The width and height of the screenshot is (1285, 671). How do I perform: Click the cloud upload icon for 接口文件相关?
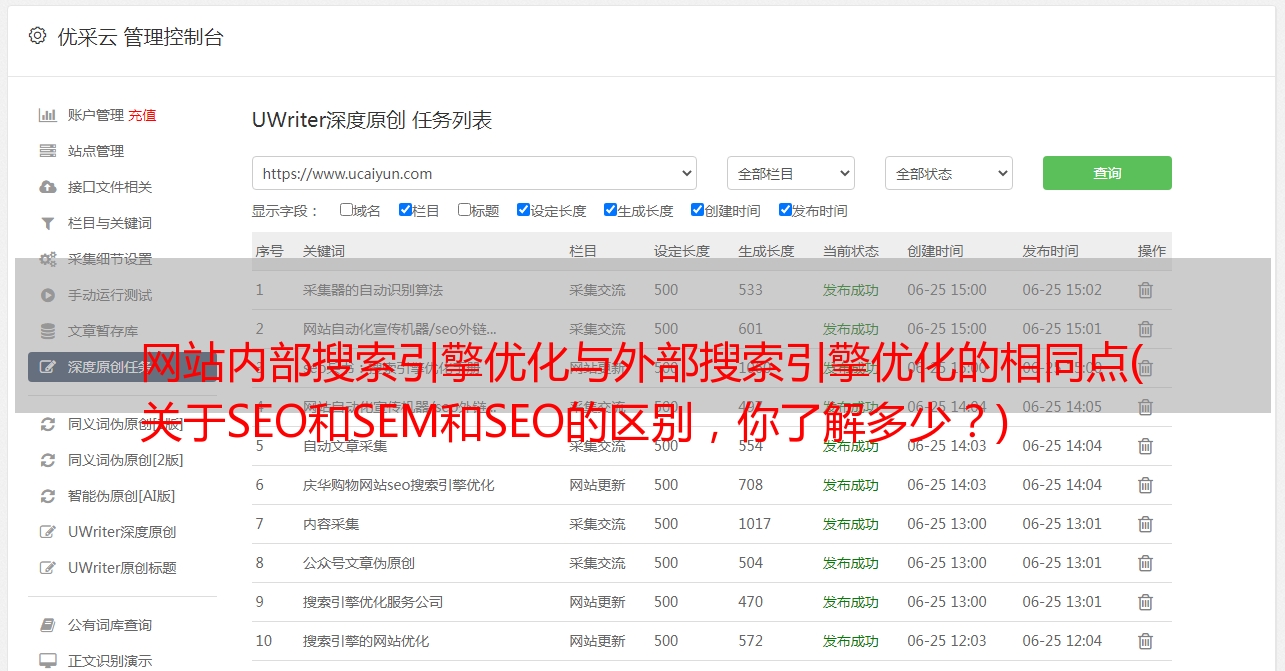pos(47,187)
